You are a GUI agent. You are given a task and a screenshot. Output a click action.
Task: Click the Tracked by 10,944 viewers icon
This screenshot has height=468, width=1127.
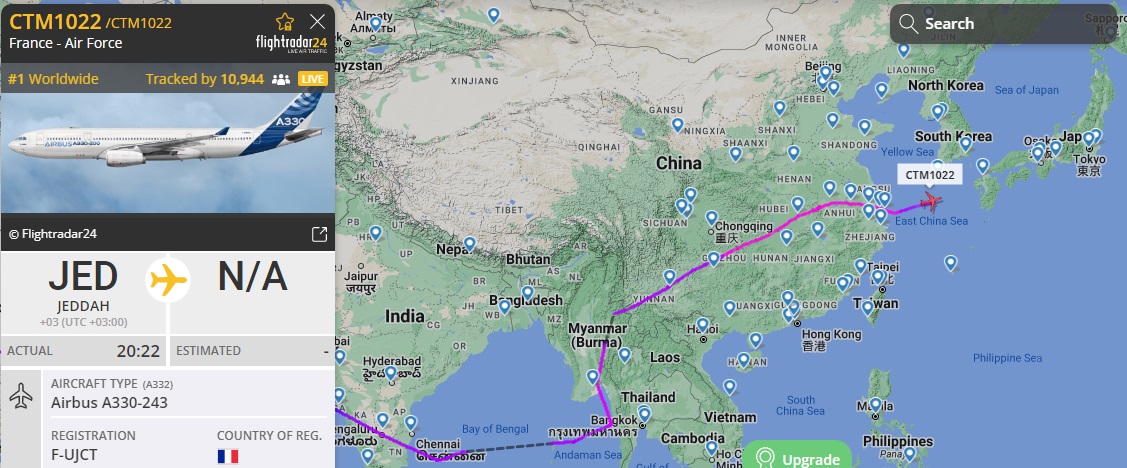280,79
